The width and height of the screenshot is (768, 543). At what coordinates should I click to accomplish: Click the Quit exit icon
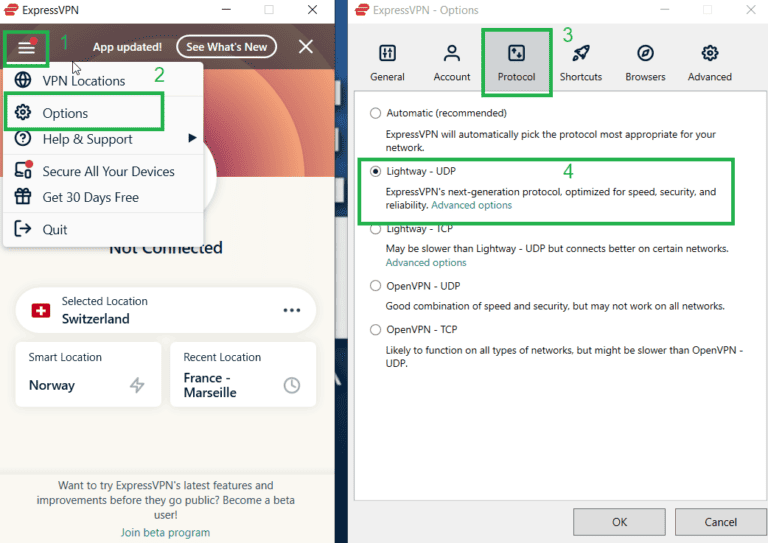[23, 228]
